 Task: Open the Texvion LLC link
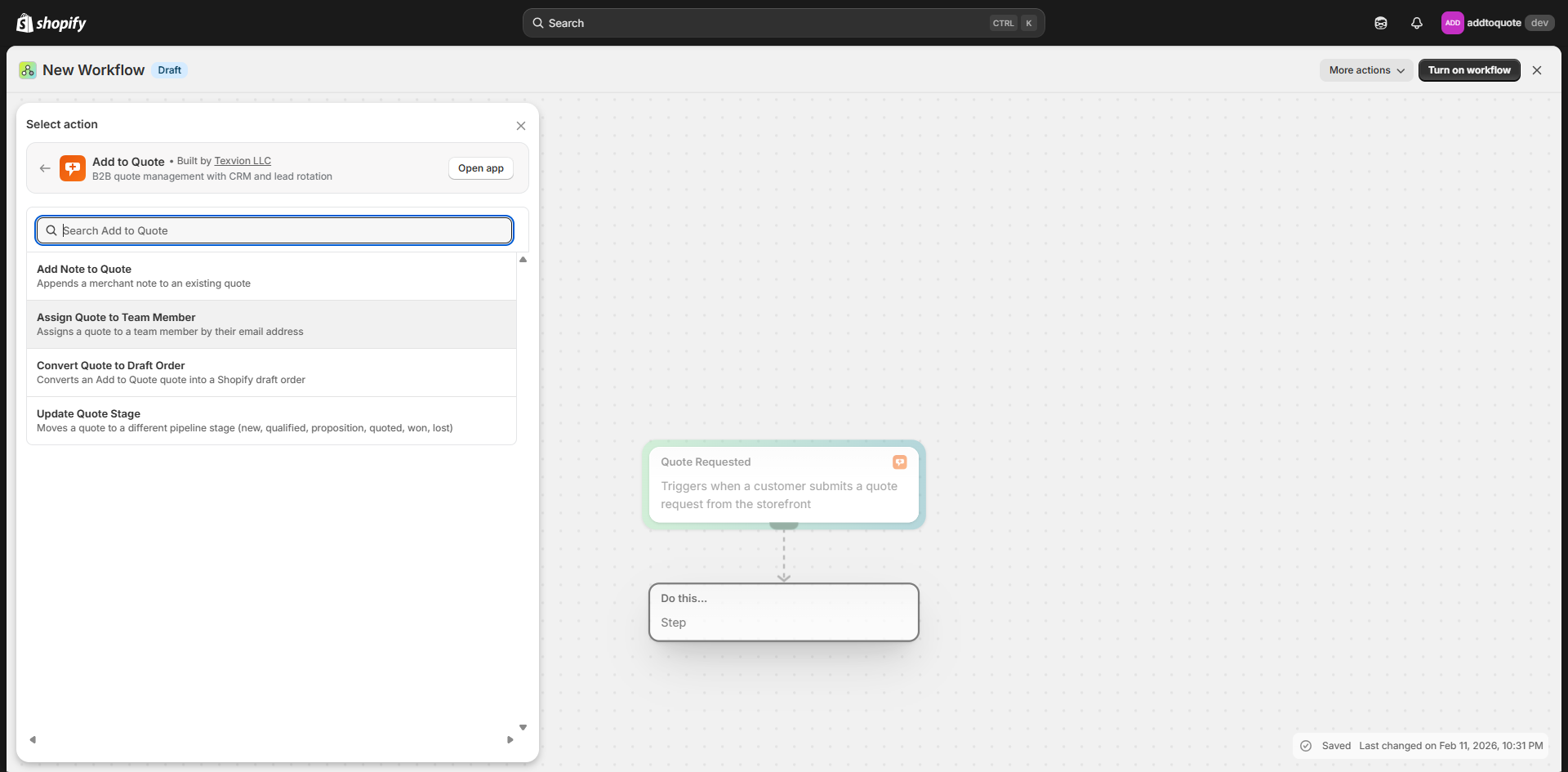[242, 160]
